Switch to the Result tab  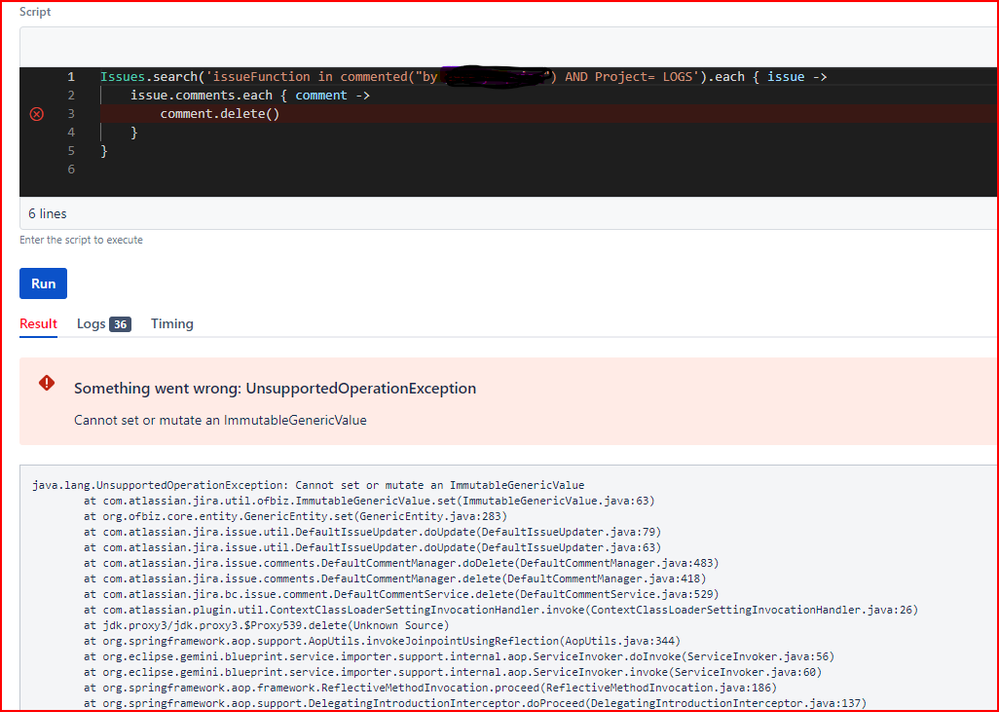tap(38, 324)
